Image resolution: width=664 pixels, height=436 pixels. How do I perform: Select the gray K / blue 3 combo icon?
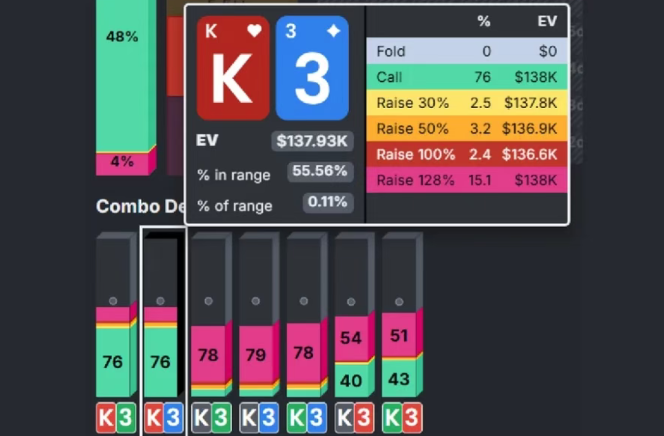(257, 417)
